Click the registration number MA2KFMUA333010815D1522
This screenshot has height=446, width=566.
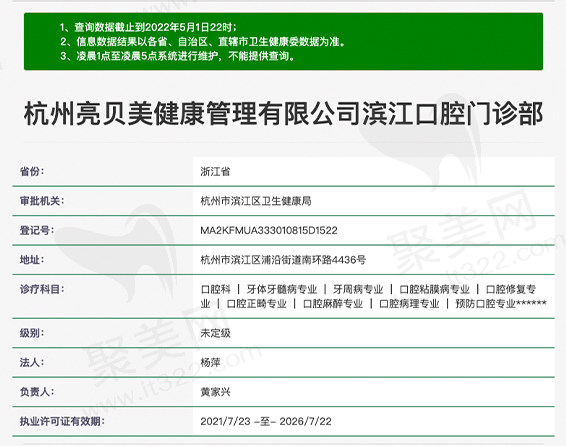click(269, 231)
